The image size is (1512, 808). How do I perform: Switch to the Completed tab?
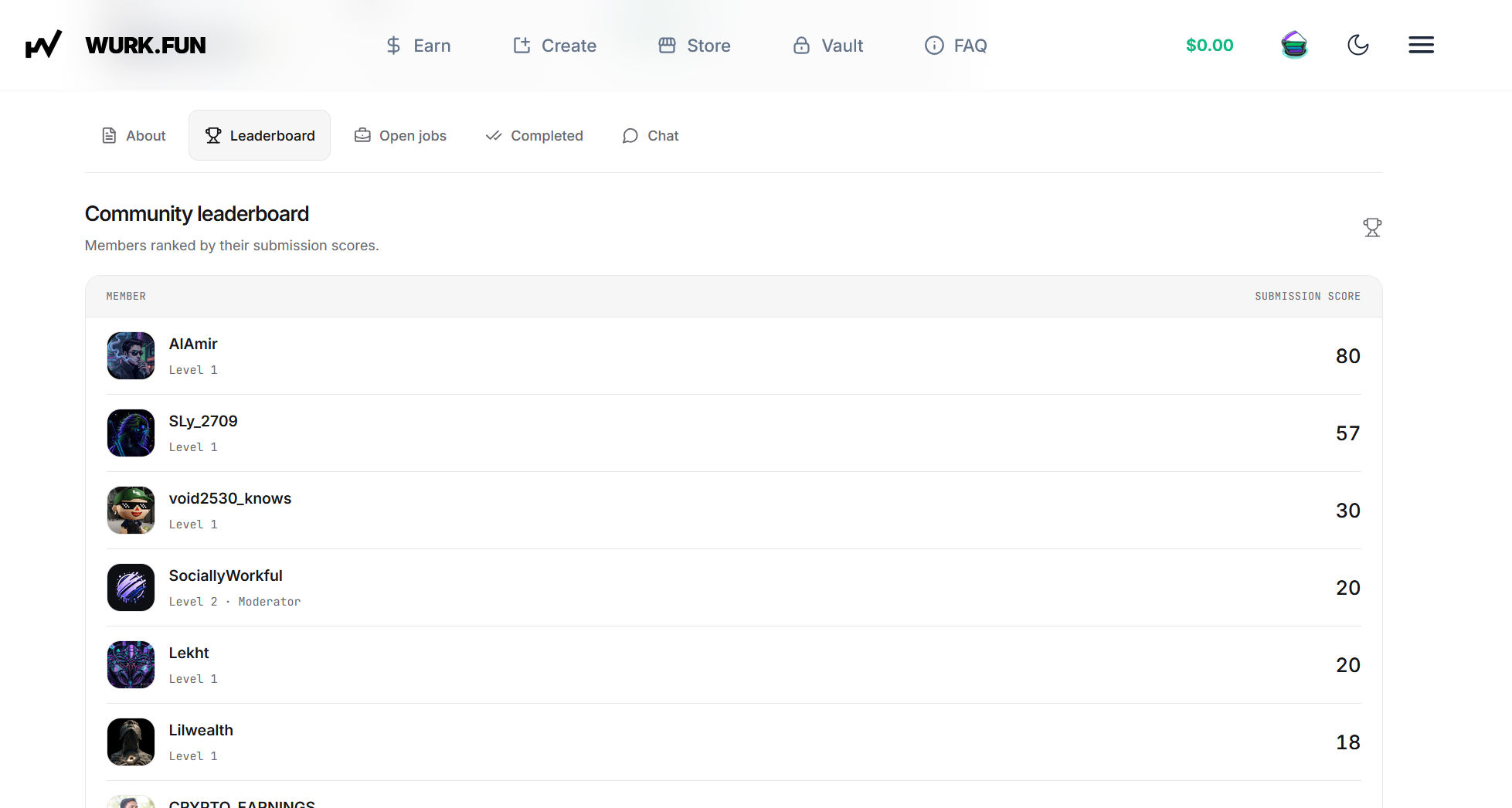click(x=534, y=136)
